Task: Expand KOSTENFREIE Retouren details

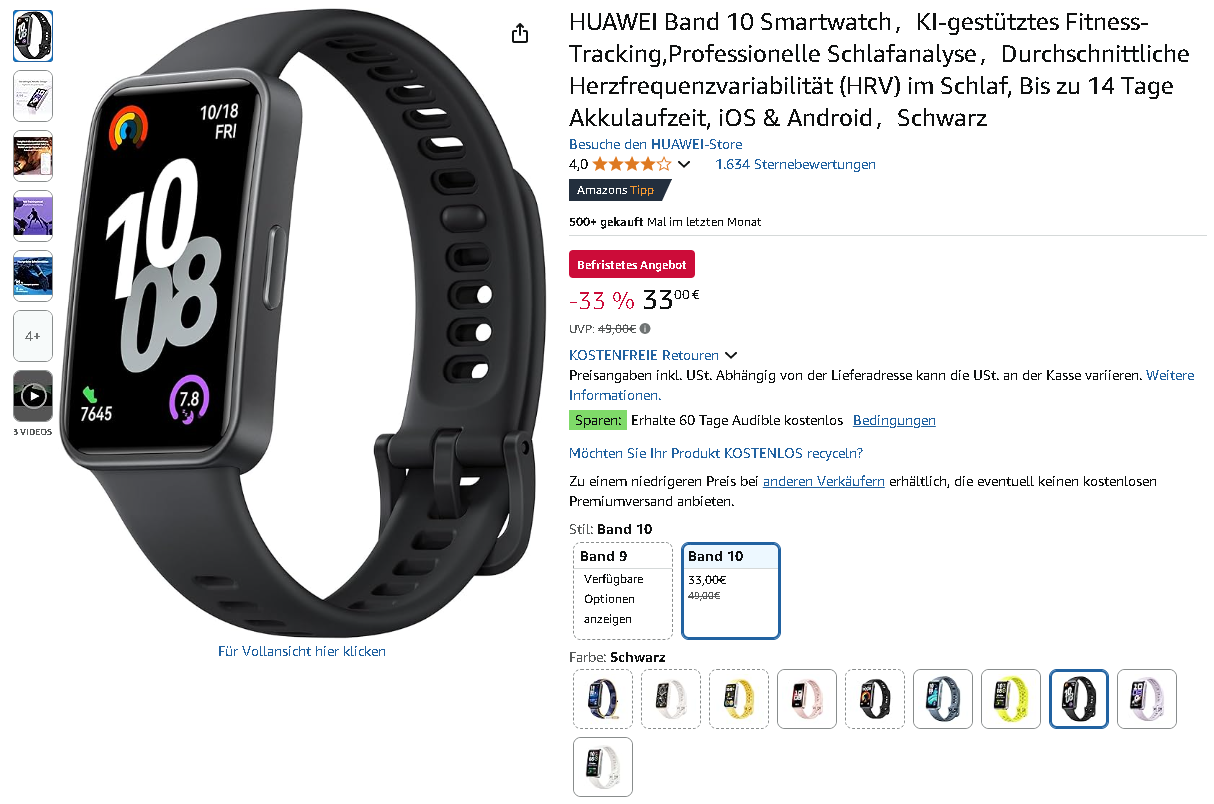Action: 653,355
